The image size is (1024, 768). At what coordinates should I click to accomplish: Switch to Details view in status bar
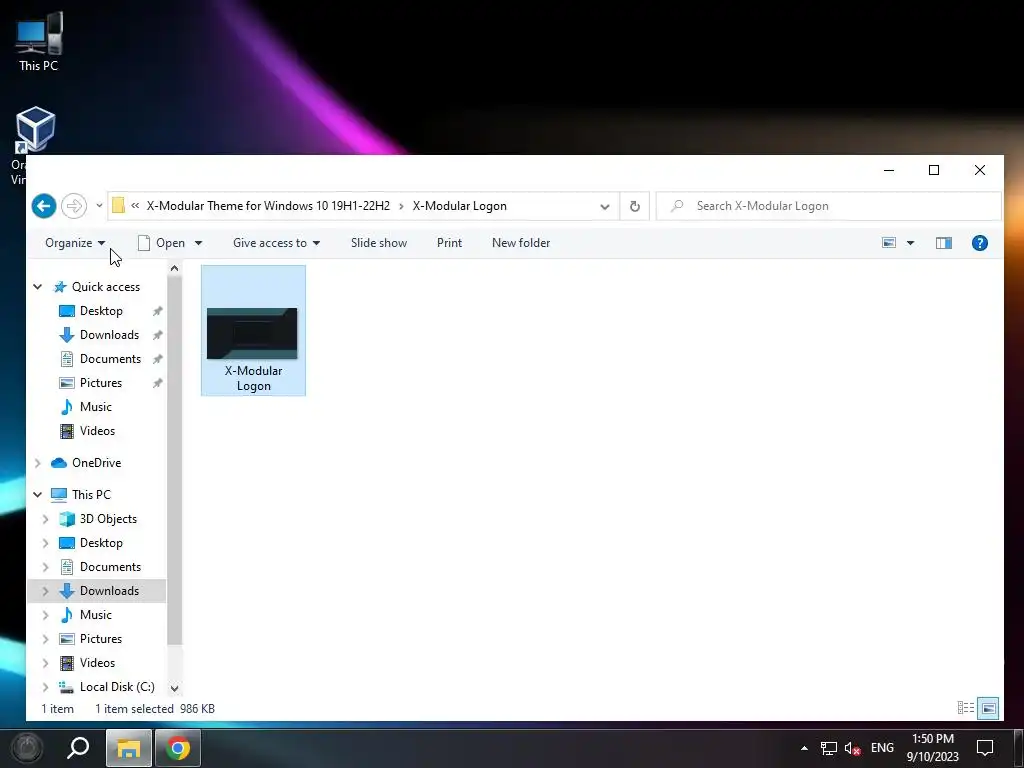pyautogui.click(x=965, y=708)
